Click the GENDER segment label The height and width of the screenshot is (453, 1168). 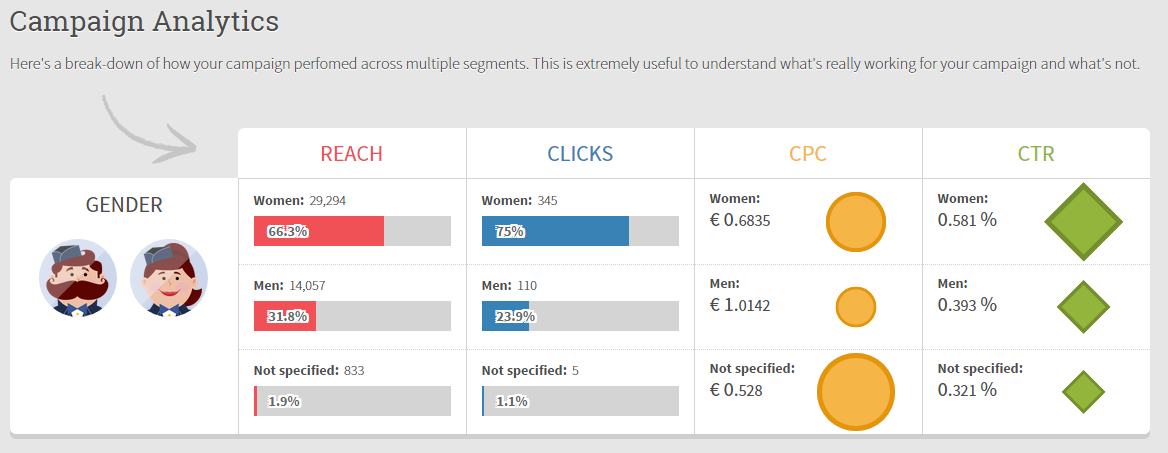click(x=124, y=205)
